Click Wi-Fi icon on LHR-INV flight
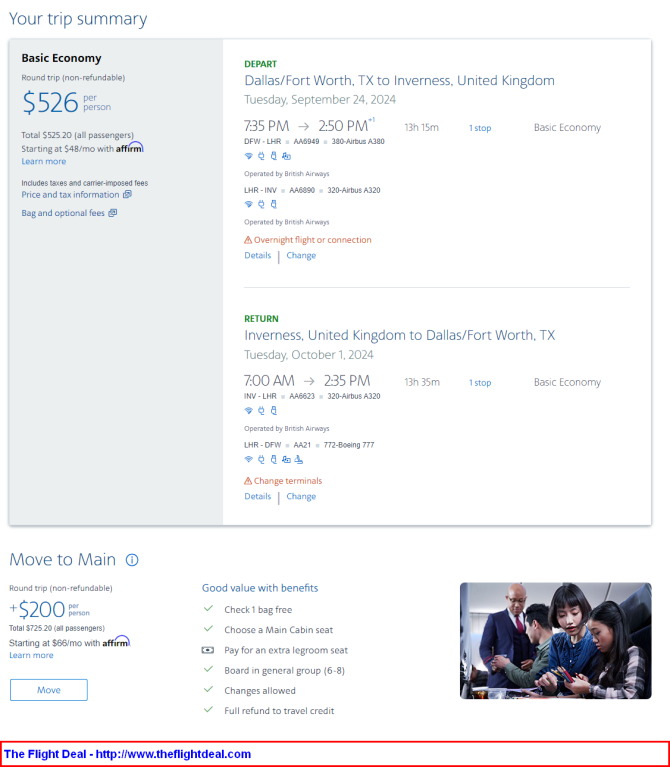Screen dimensions: 670x767 click(248, 204)
